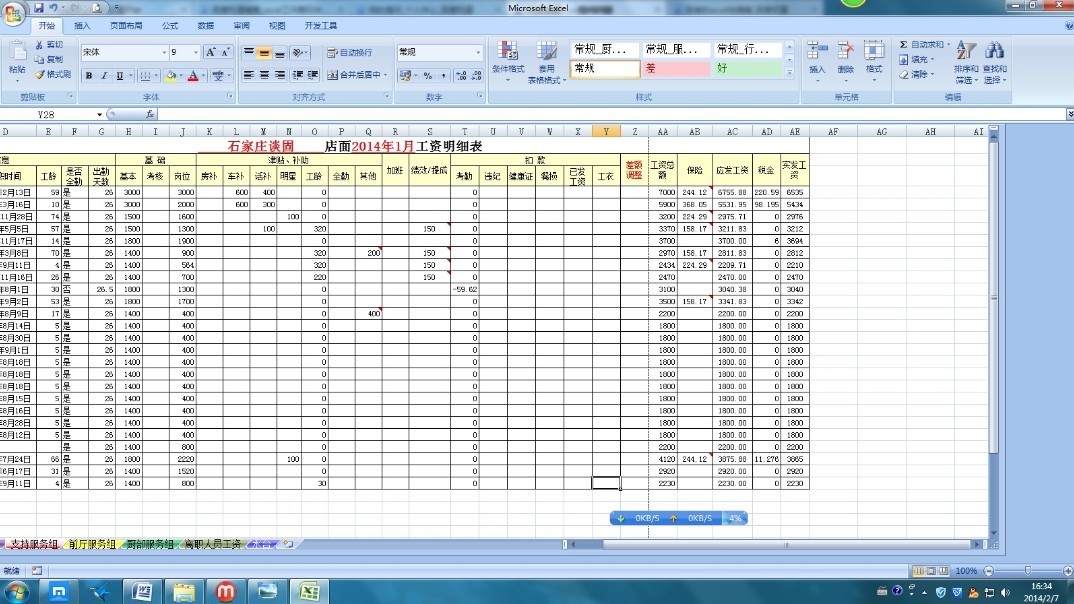Toggle Underline formatting
This screenshot has width=1074, height=604.
tap(119, 75)
